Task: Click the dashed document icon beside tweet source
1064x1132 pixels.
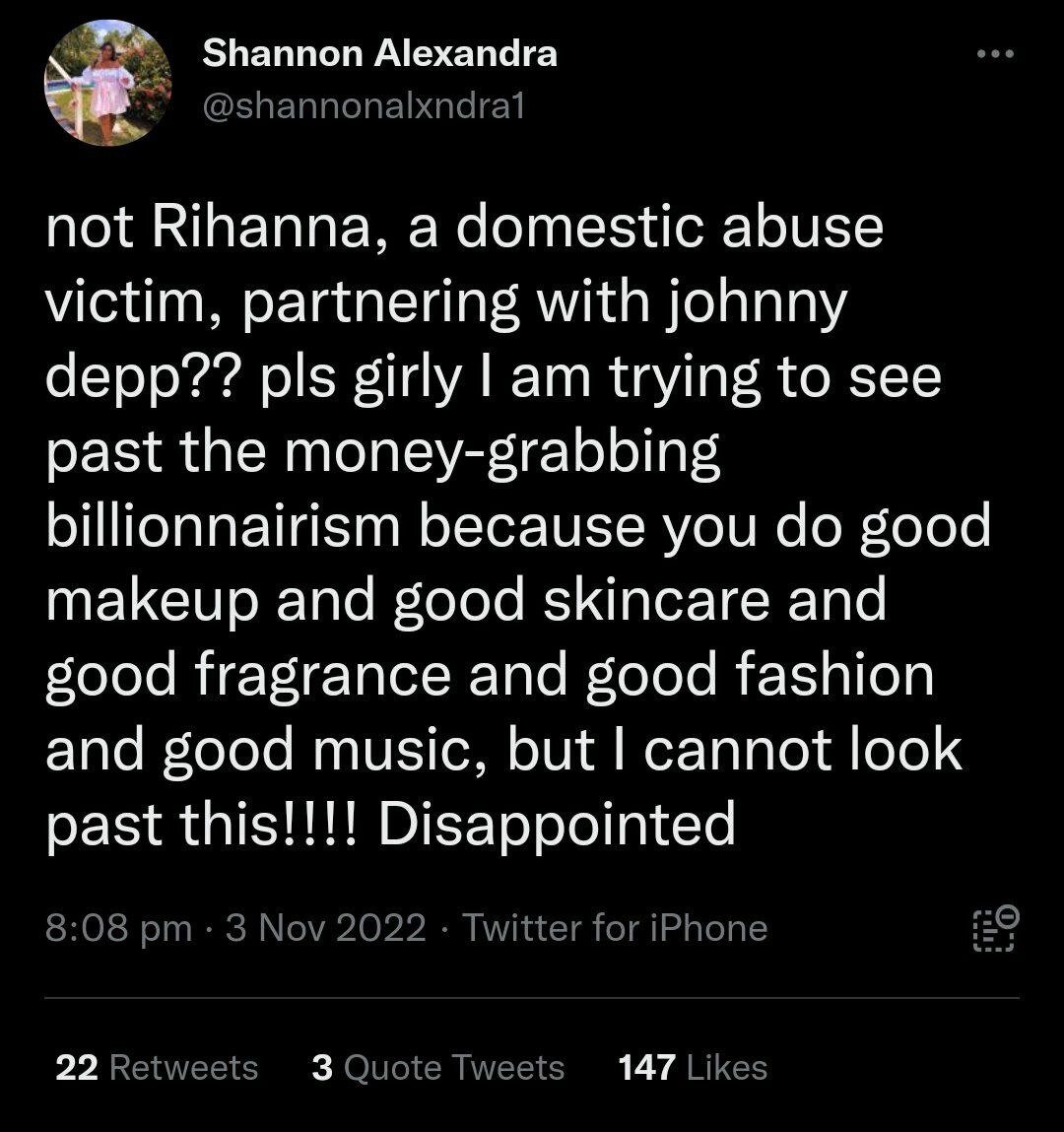Action: (x=993, y=928)
